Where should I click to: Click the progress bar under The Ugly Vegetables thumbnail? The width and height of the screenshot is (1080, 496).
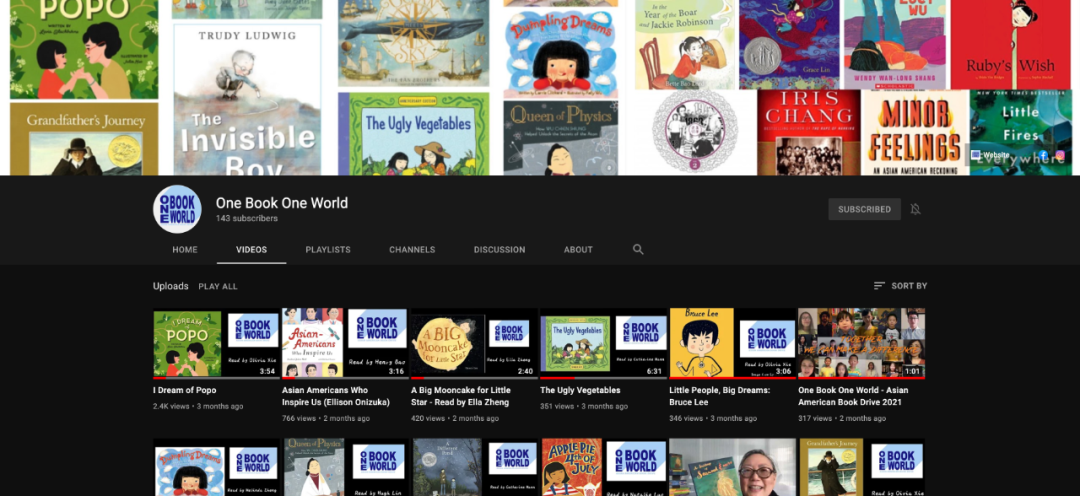(x=603, y=378)
